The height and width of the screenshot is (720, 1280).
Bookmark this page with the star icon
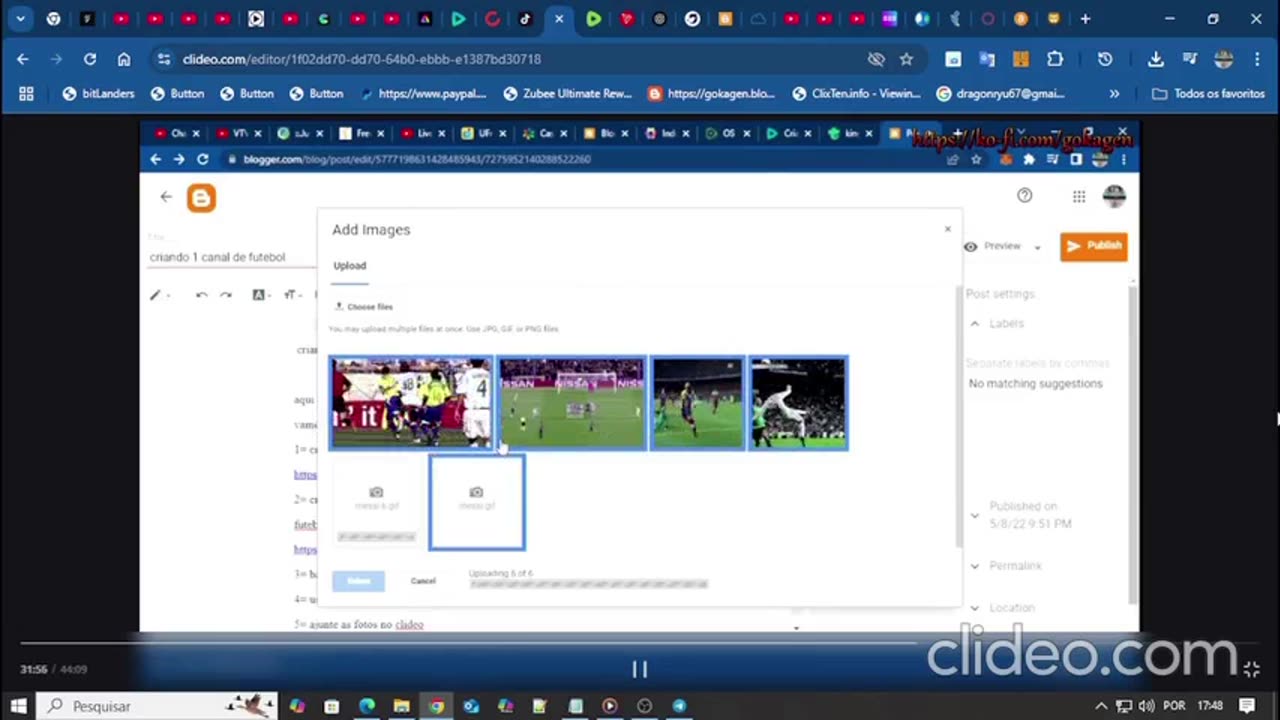click(x=906, y=59)
